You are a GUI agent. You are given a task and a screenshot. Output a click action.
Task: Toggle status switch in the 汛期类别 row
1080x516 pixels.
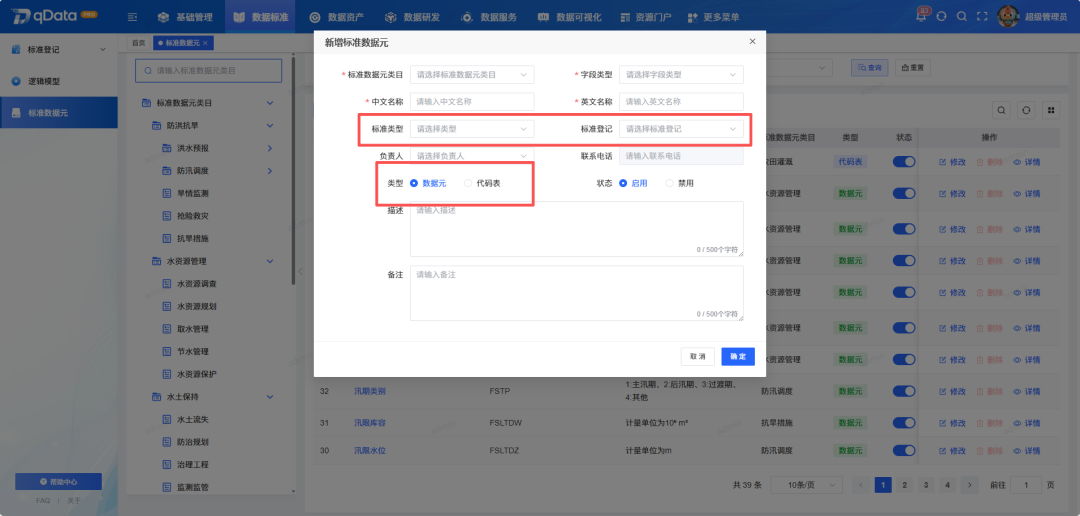(904, 391)
